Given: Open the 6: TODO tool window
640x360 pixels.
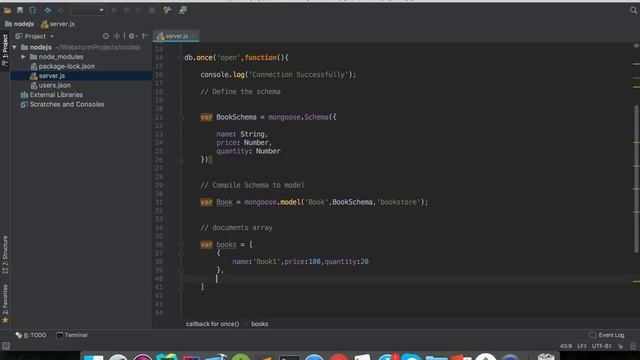Looking at the screenshot, I should pos(31,335).
